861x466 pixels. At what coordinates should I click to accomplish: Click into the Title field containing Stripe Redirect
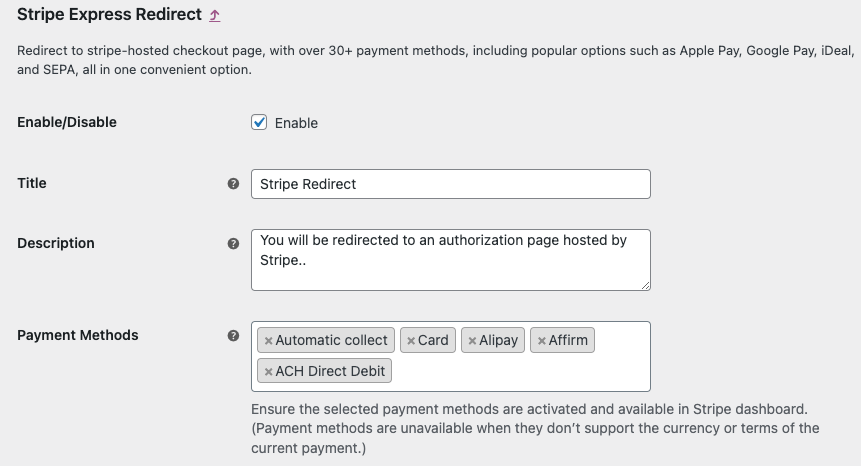point(451,184)
